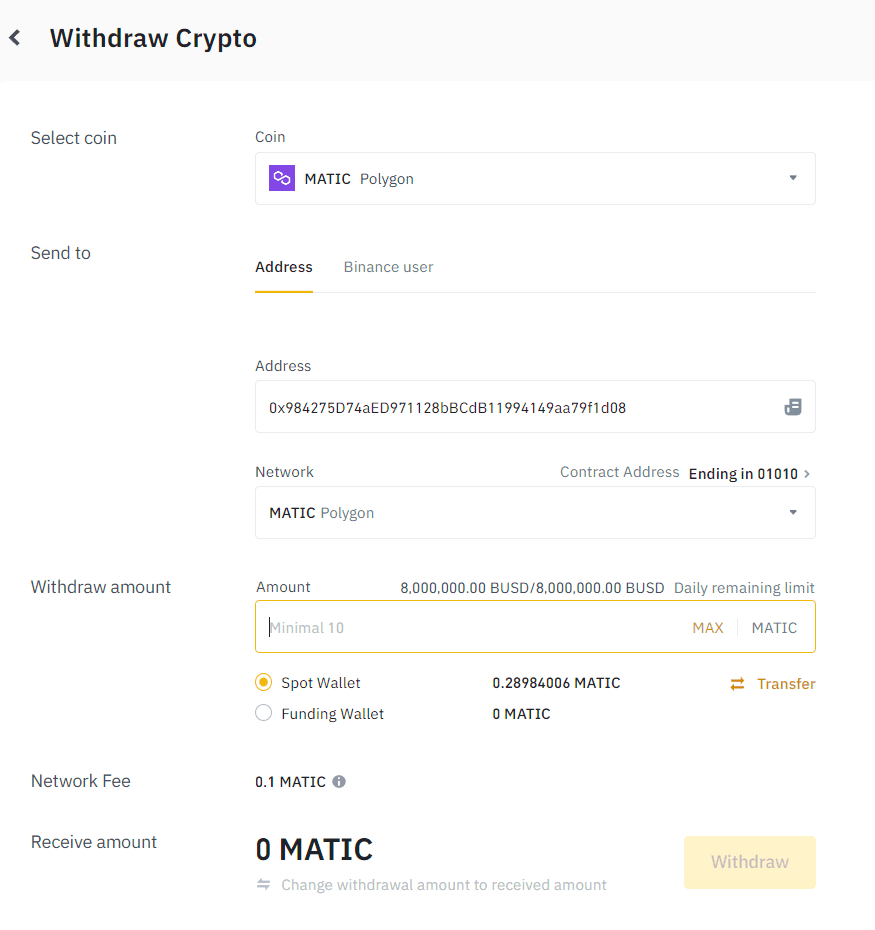Expand the Network dropdown arrow

click(793, 513)
